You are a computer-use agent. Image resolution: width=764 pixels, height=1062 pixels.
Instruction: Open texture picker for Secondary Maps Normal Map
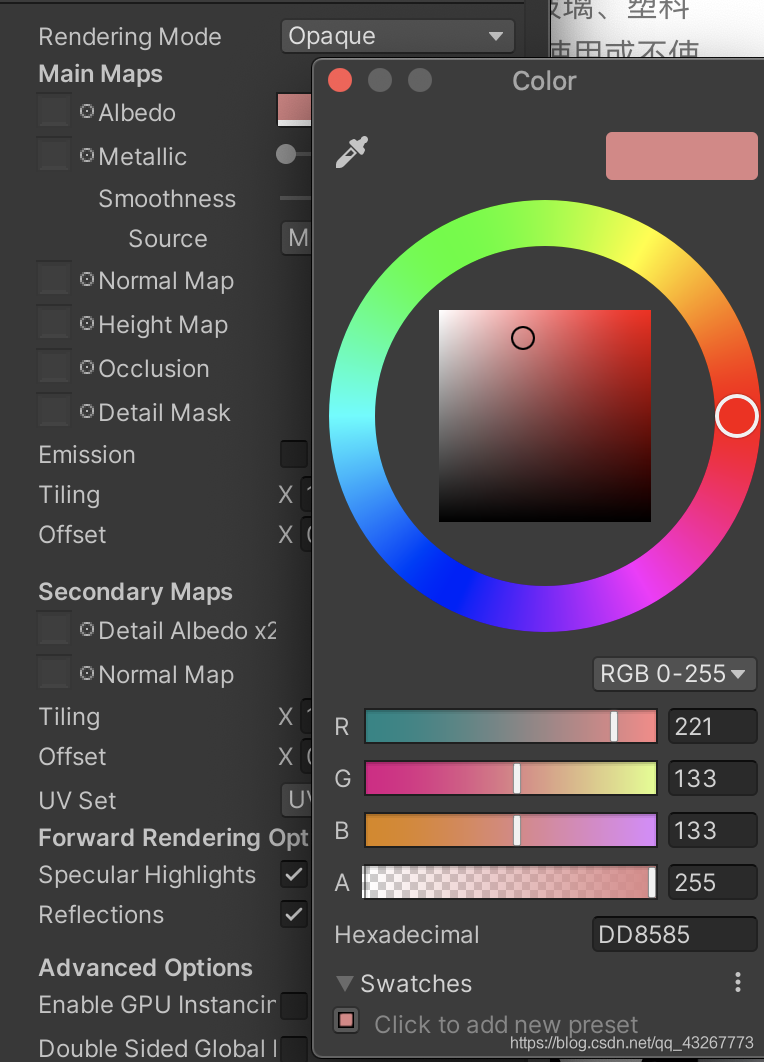pyautogui.click(x=86, y=674)
